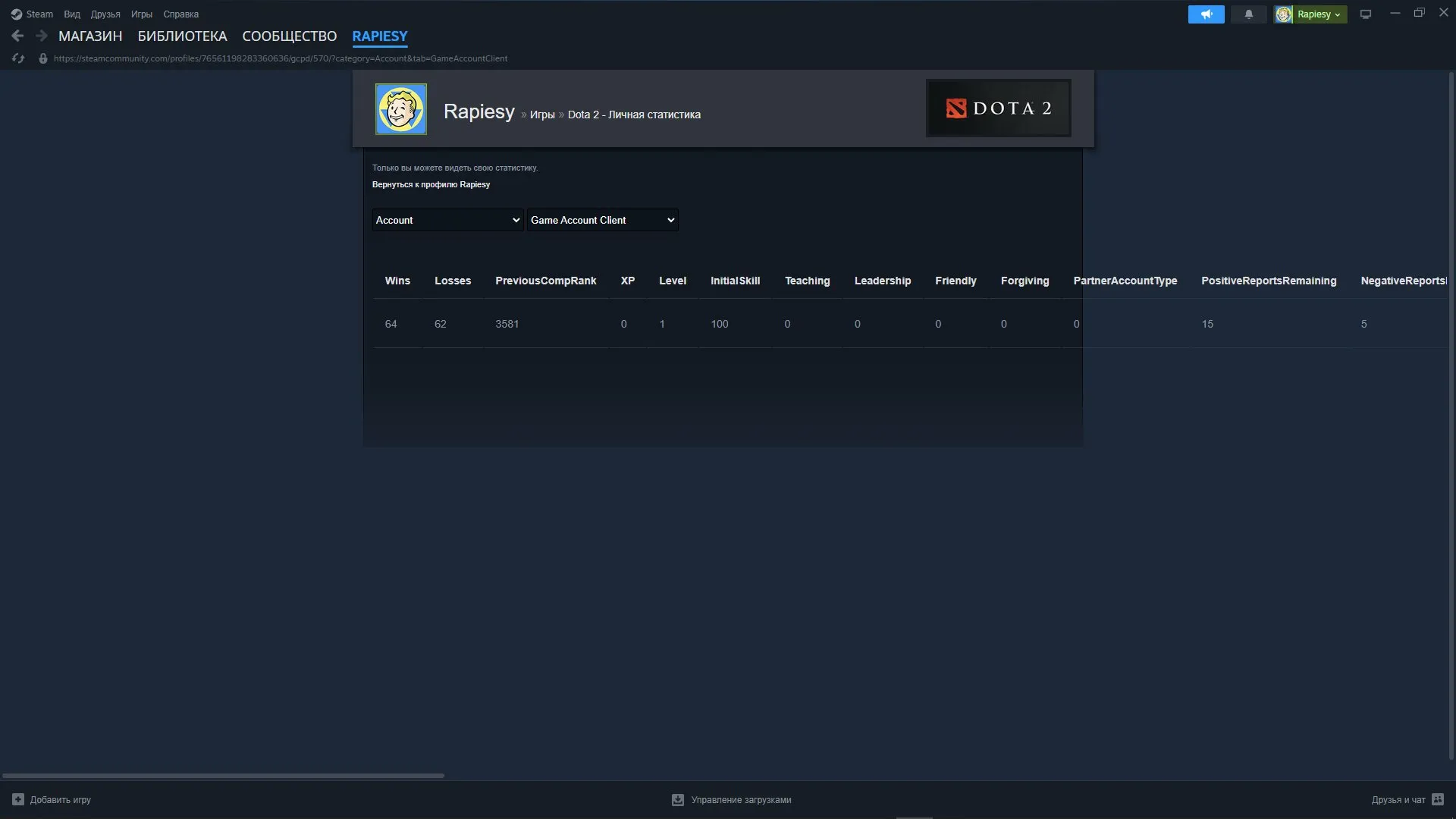Click the Wins value 64
Screen dimensions: 1456x819
391,324
